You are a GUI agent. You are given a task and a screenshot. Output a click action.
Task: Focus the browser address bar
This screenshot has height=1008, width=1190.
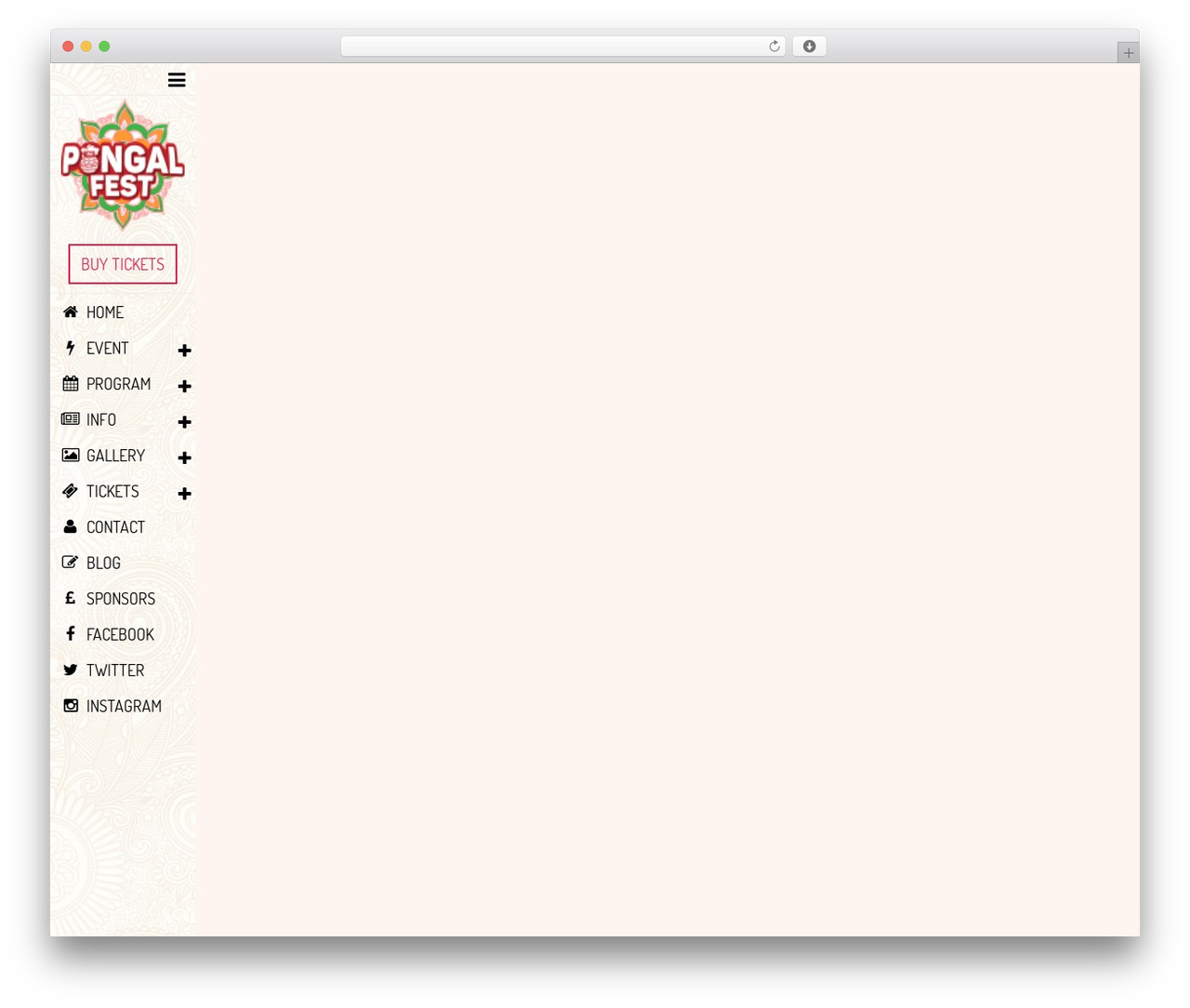point(563,46)
